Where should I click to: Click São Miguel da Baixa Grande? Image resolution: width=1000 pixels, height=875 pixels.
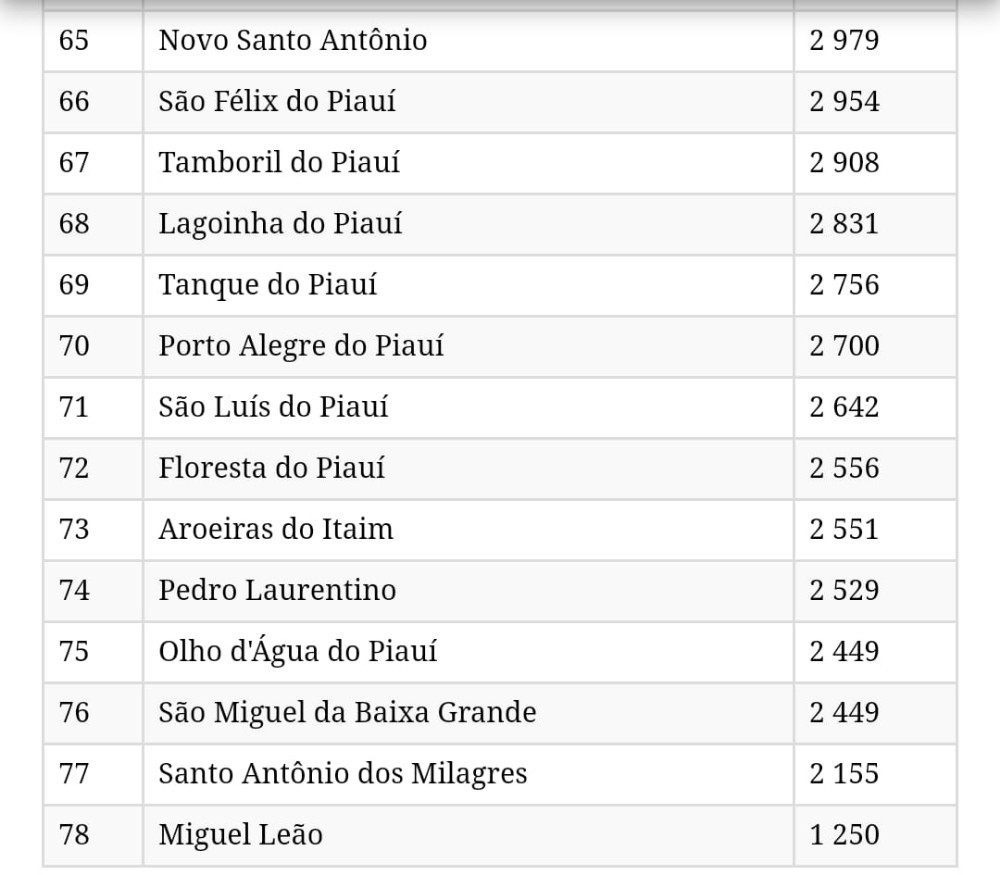tap(348, 712)
